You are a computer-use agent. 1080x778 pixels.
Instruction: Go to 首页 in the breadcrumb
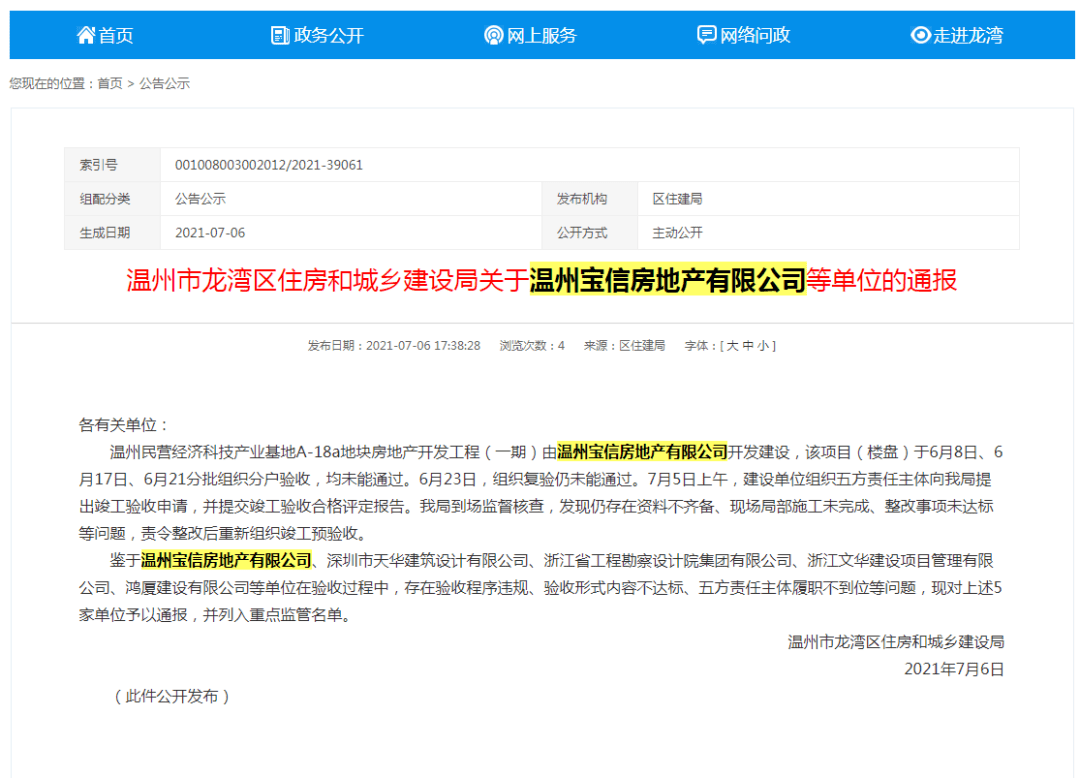[x=110, y=83]
